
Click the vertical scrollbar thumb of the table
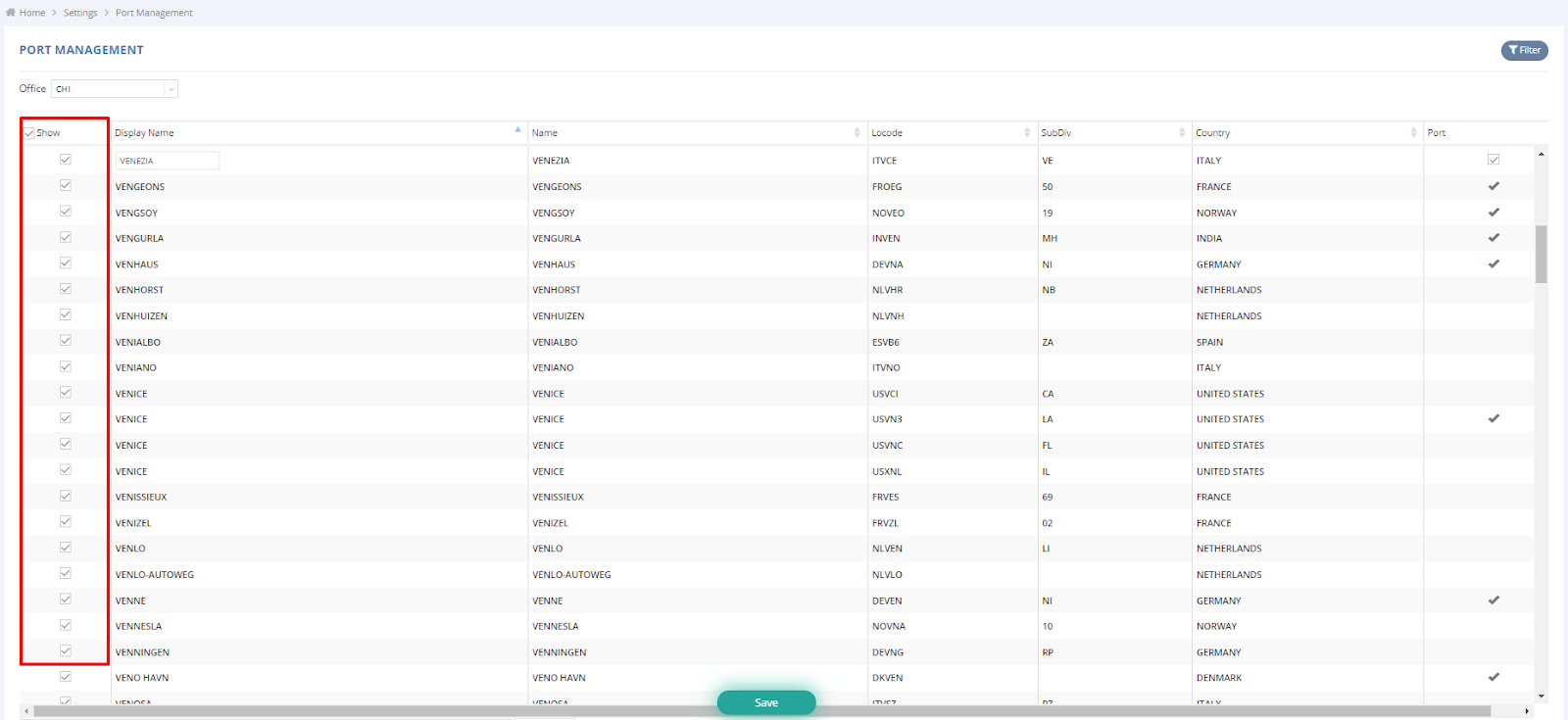pos(1541,254)
